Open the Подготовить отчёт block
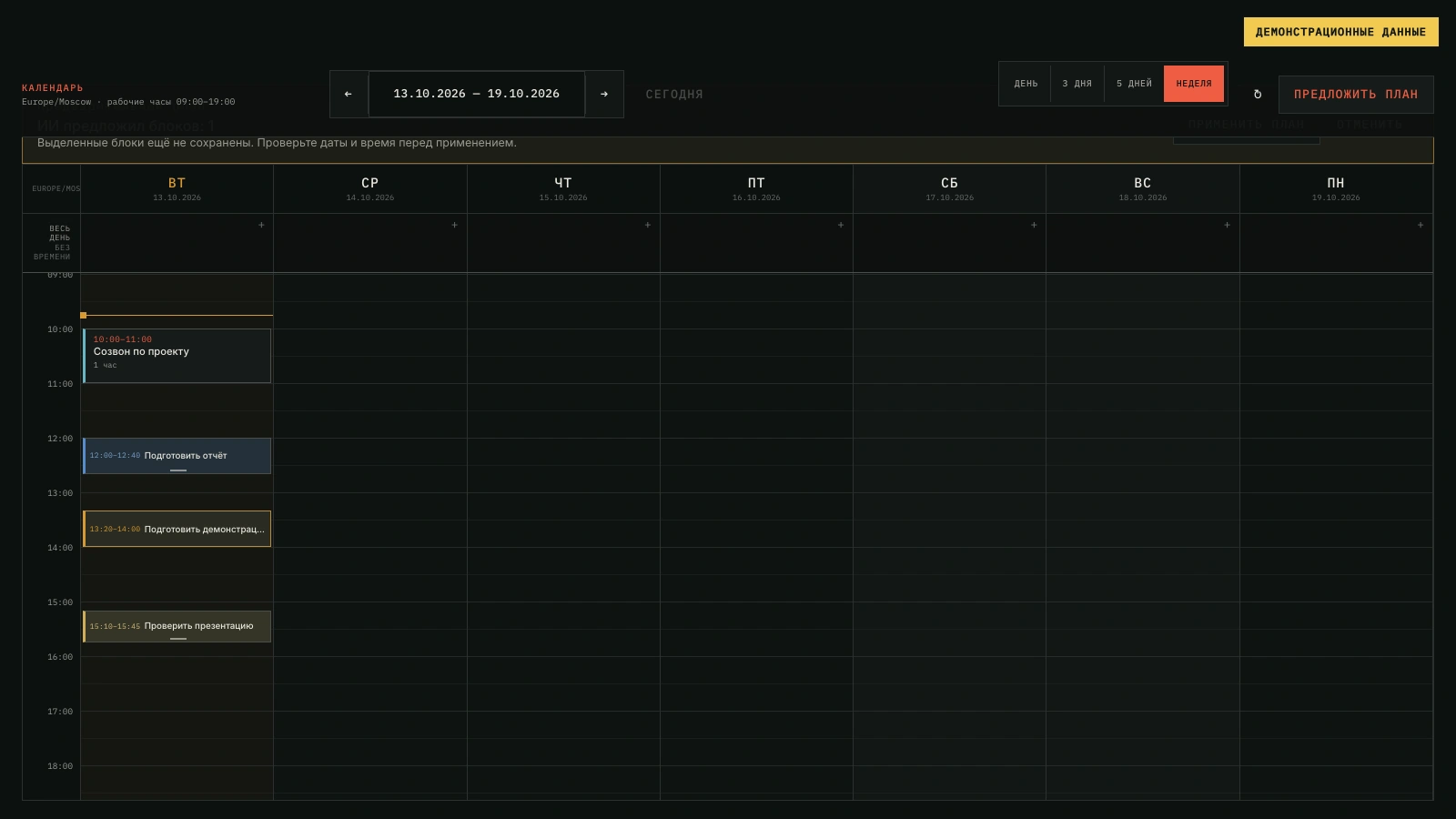The image size is (1456, 819). click(177, 456)
